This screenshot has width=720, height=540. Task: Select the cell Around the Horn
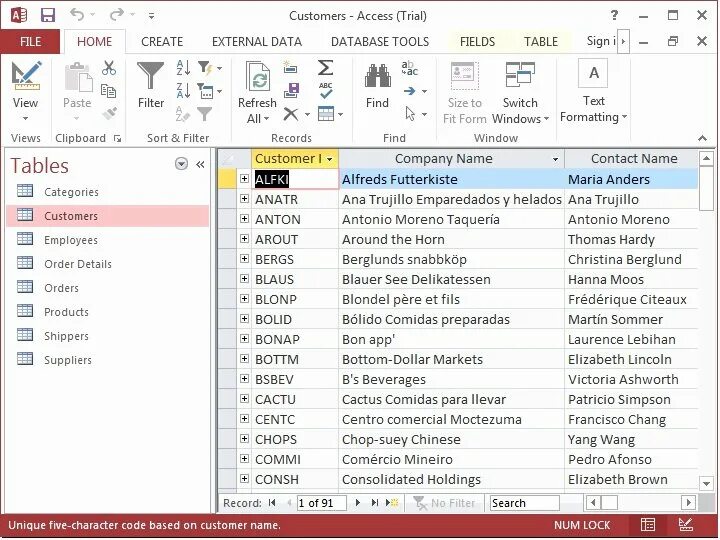[451, 239]
